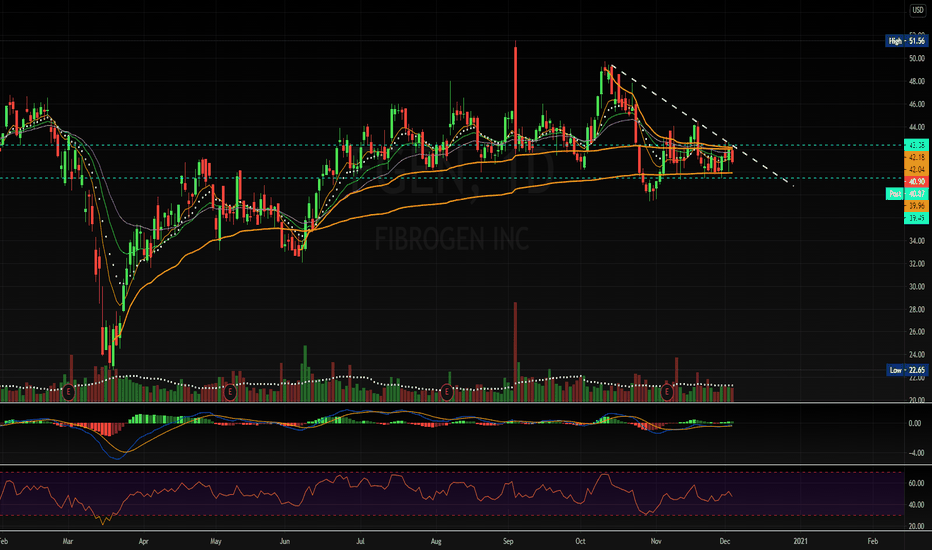Click the tall red September spike candle
This screenshot has height=550, width=932.
515,95
